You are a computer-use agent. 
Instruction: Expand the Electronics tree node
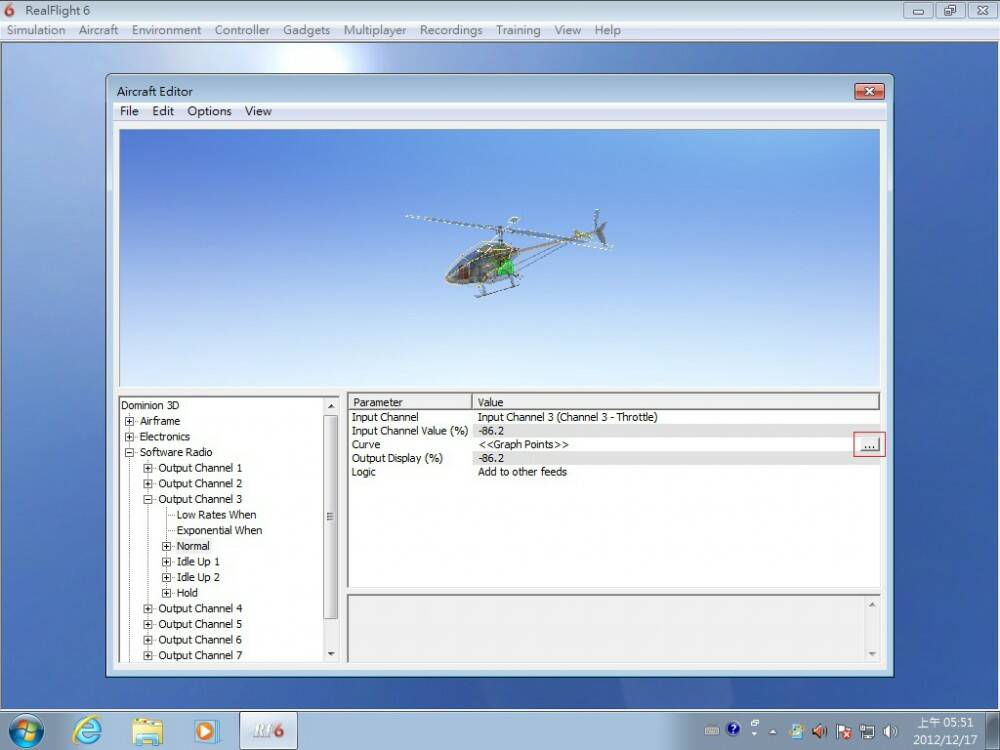(x=129, y=437)
